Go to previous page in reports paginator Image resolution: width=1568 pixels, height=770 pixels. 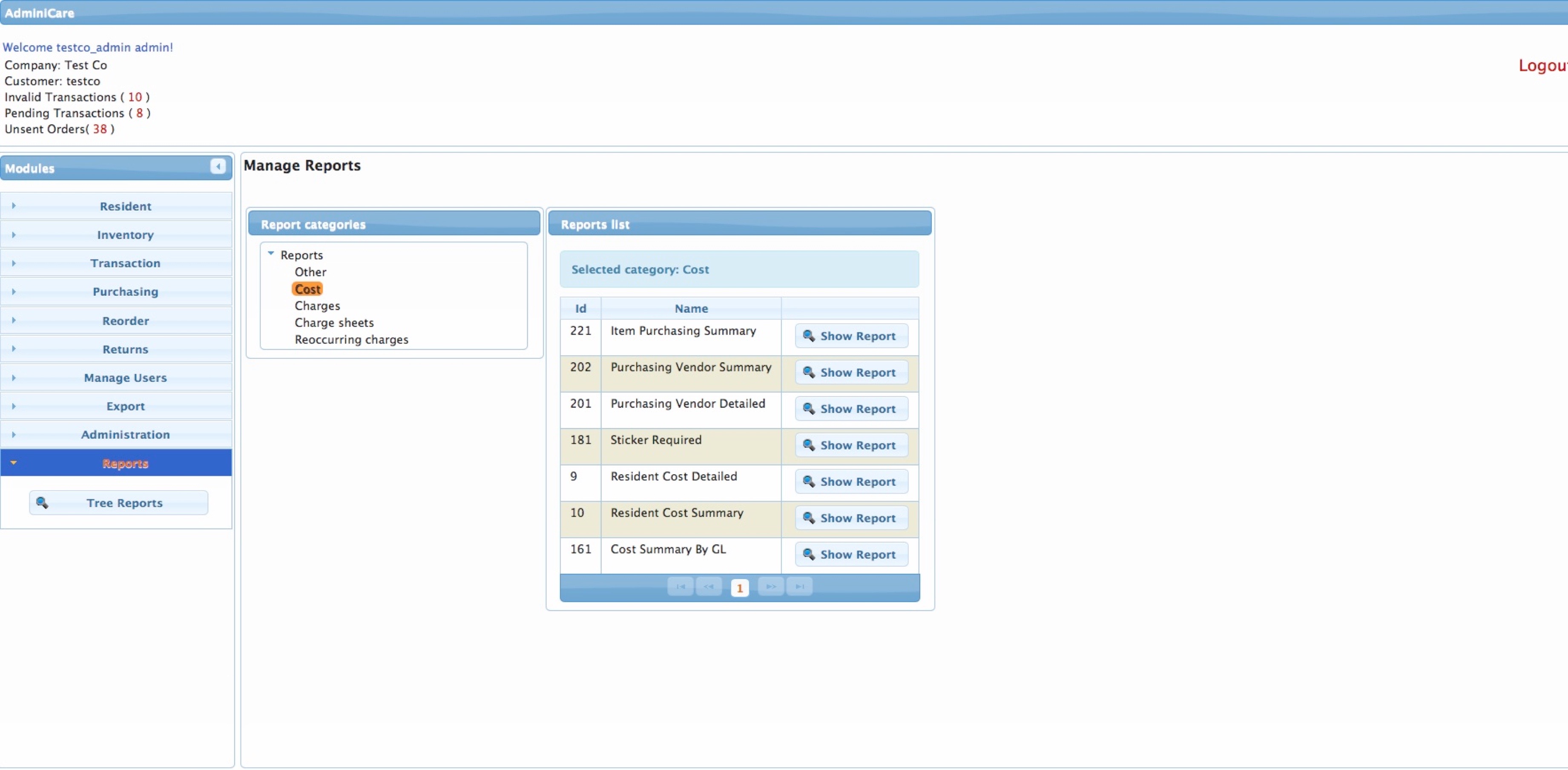(709, 586)
